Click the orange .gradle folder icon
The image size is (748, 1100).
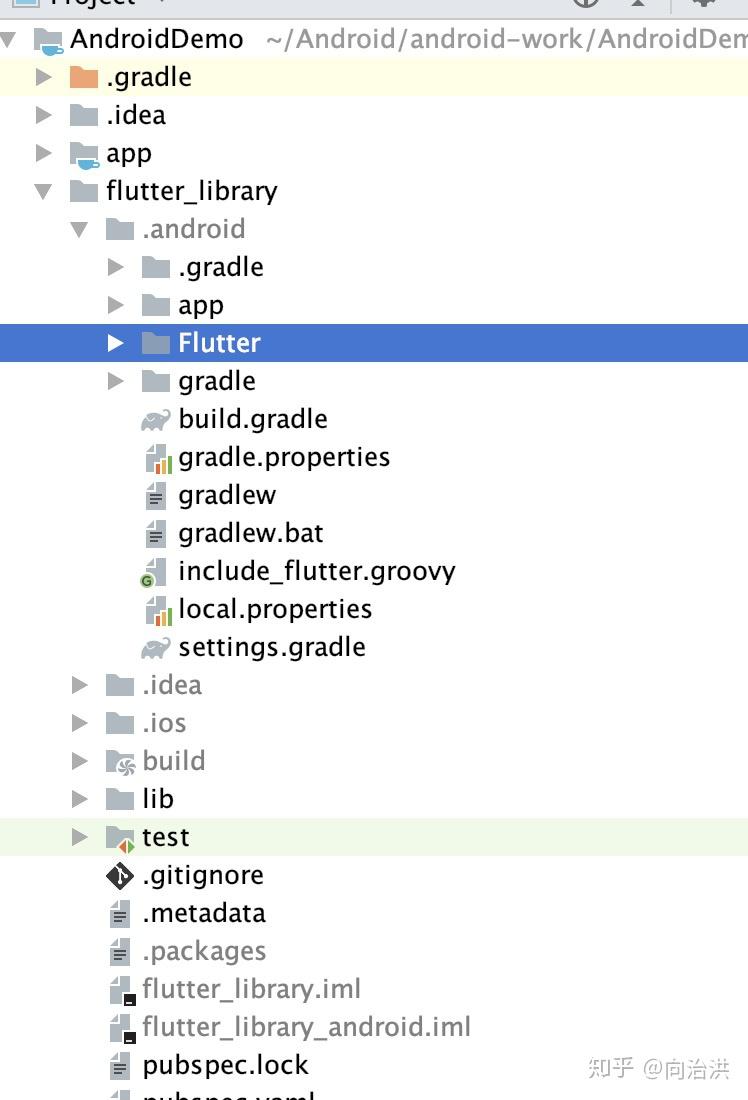click(x=84, y=78)
